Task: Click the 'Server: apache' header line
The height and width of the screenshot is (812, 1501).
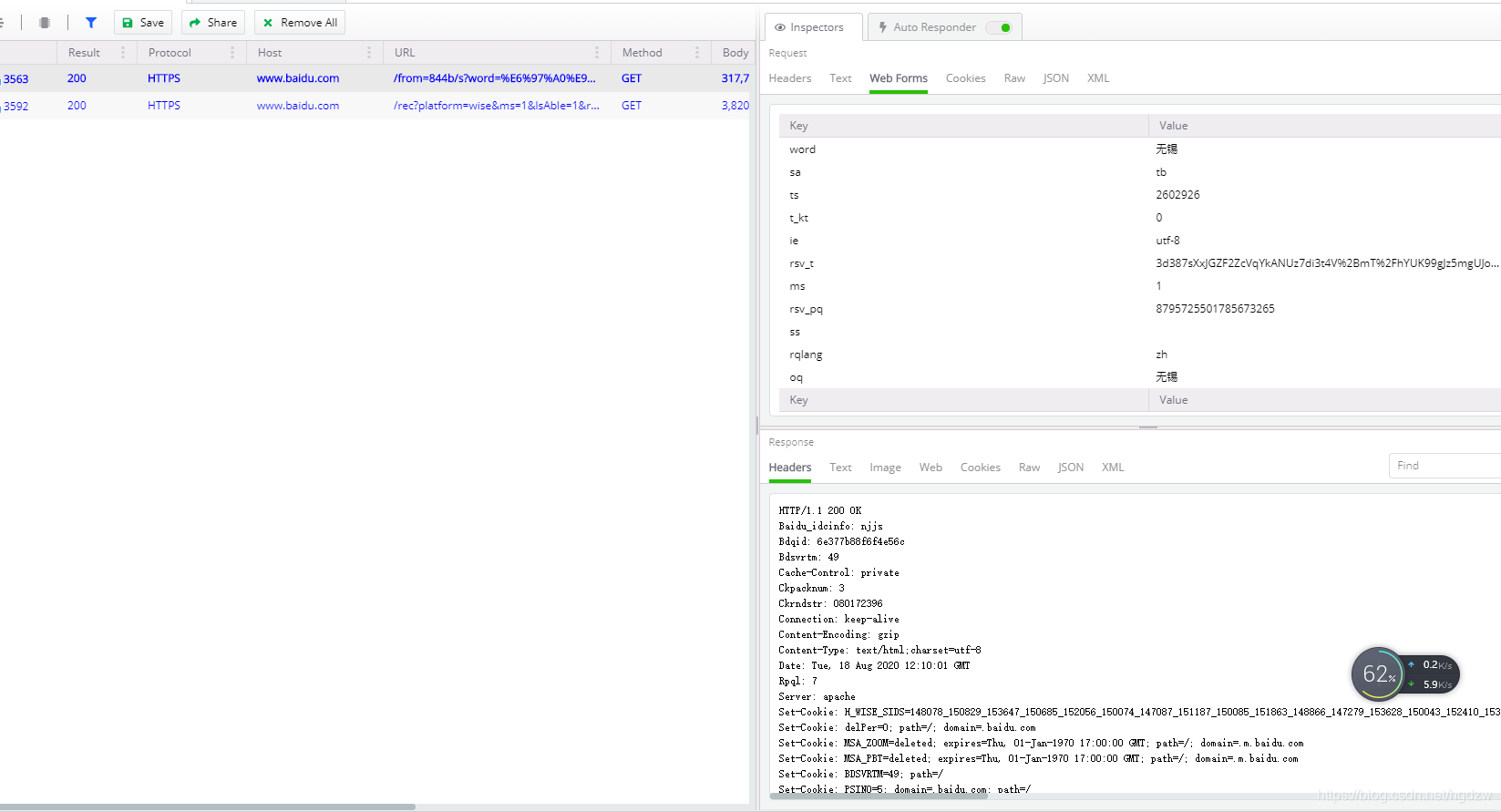Action: [817, 696]
